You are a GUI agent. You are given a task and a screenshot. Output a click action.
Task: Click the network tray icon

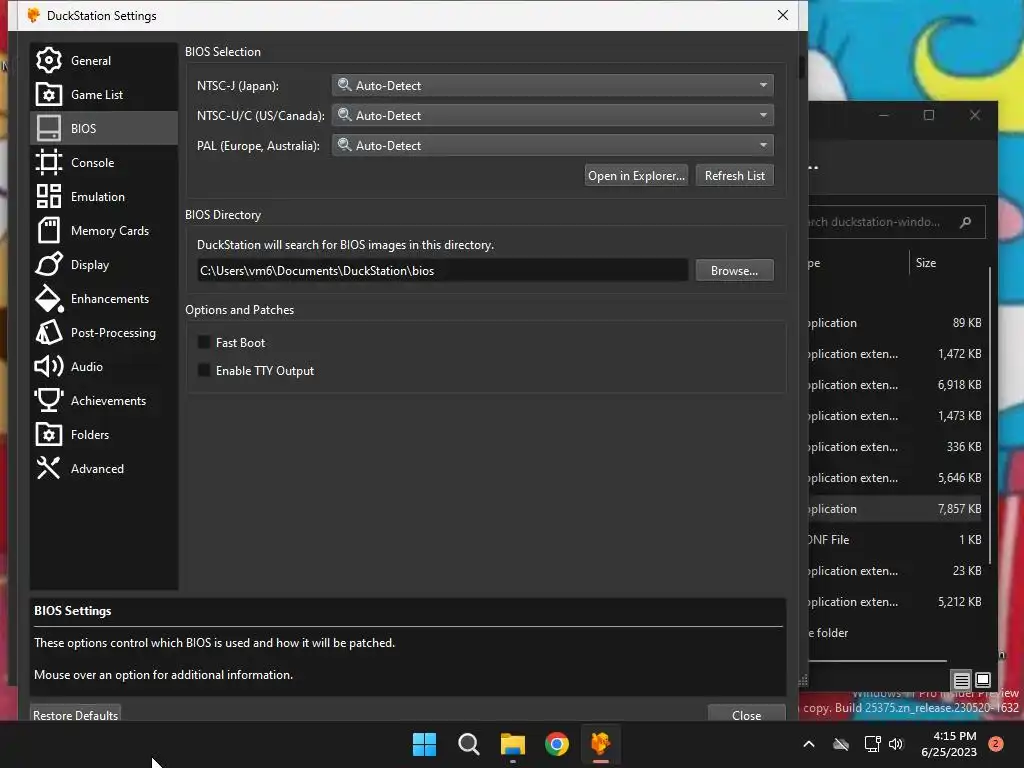pos(872,744)
